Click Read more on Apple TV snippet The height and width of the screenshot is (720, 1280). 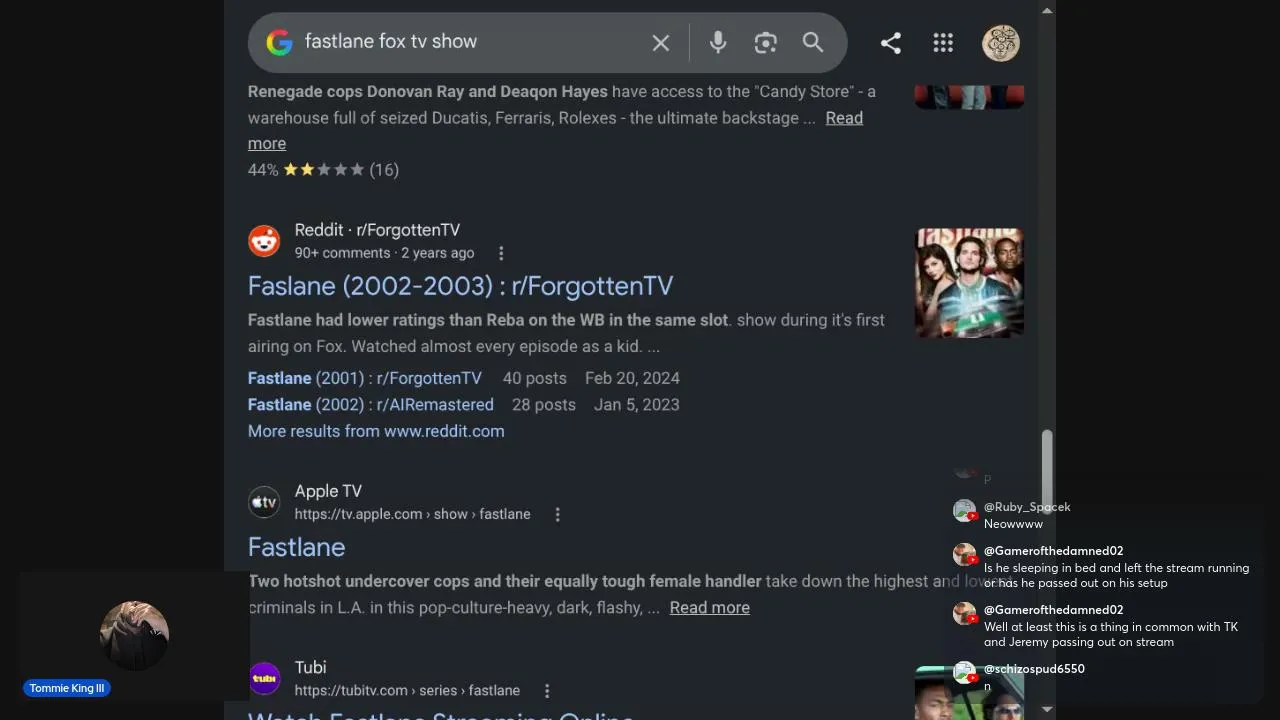pyautogui.click(x=709, y=608)
